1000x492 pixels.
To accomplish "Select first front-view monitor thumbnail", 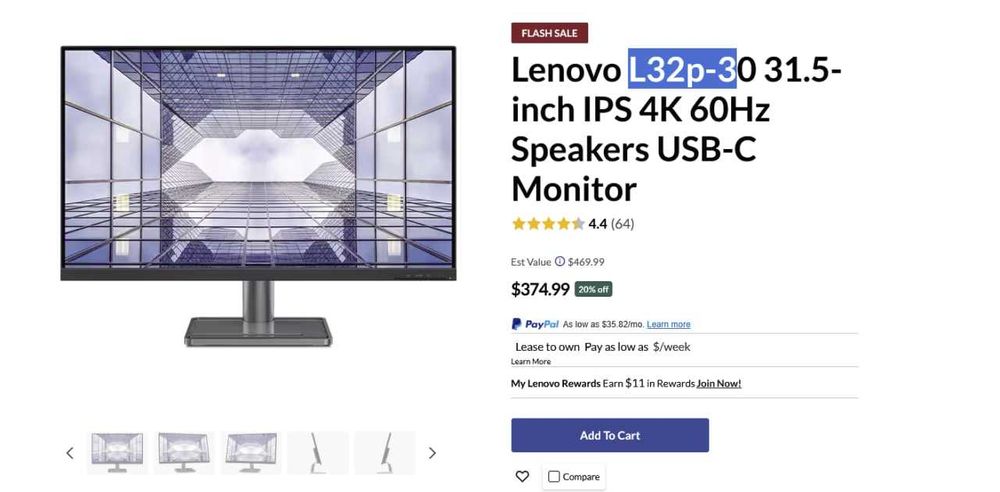I will click(117, 452).
